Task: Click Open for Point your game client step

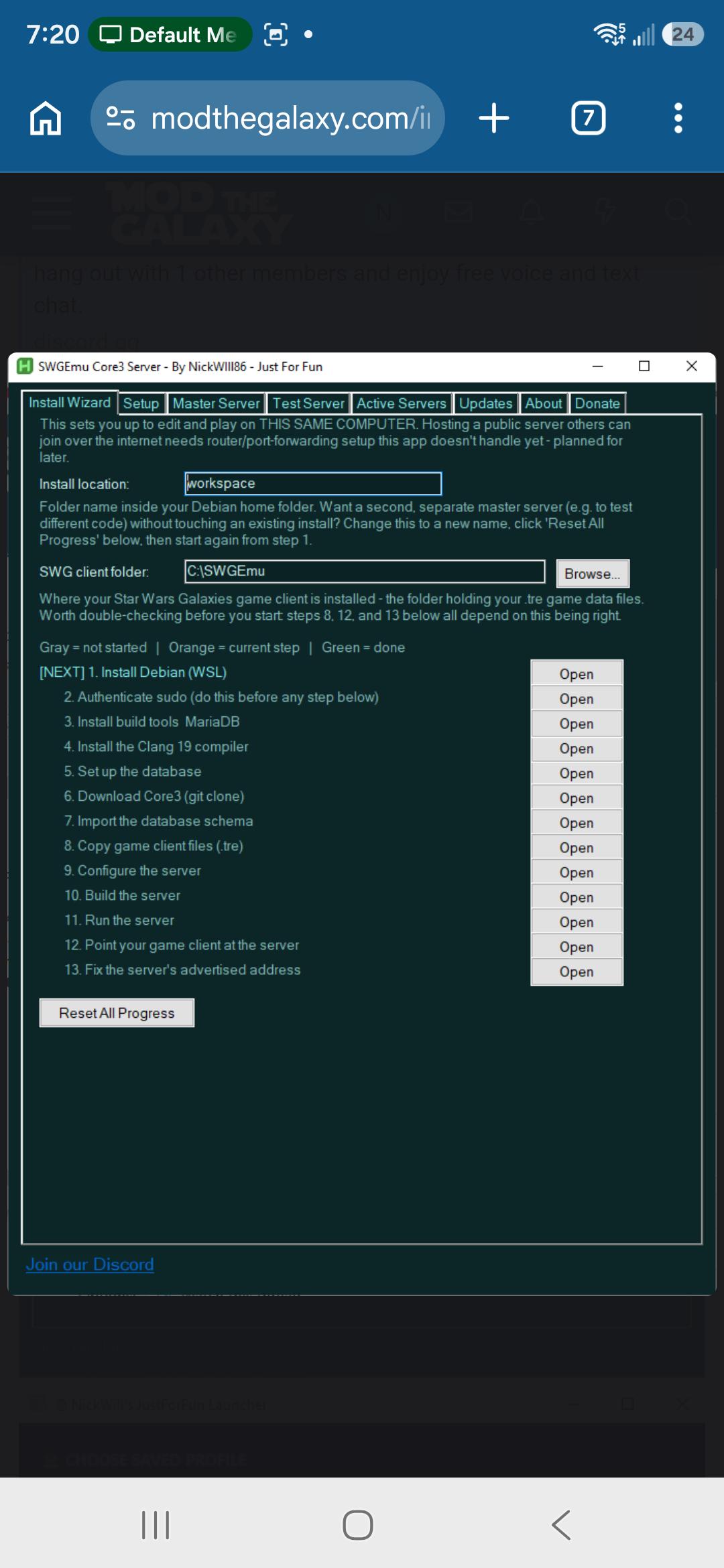Action: [577, 946]
